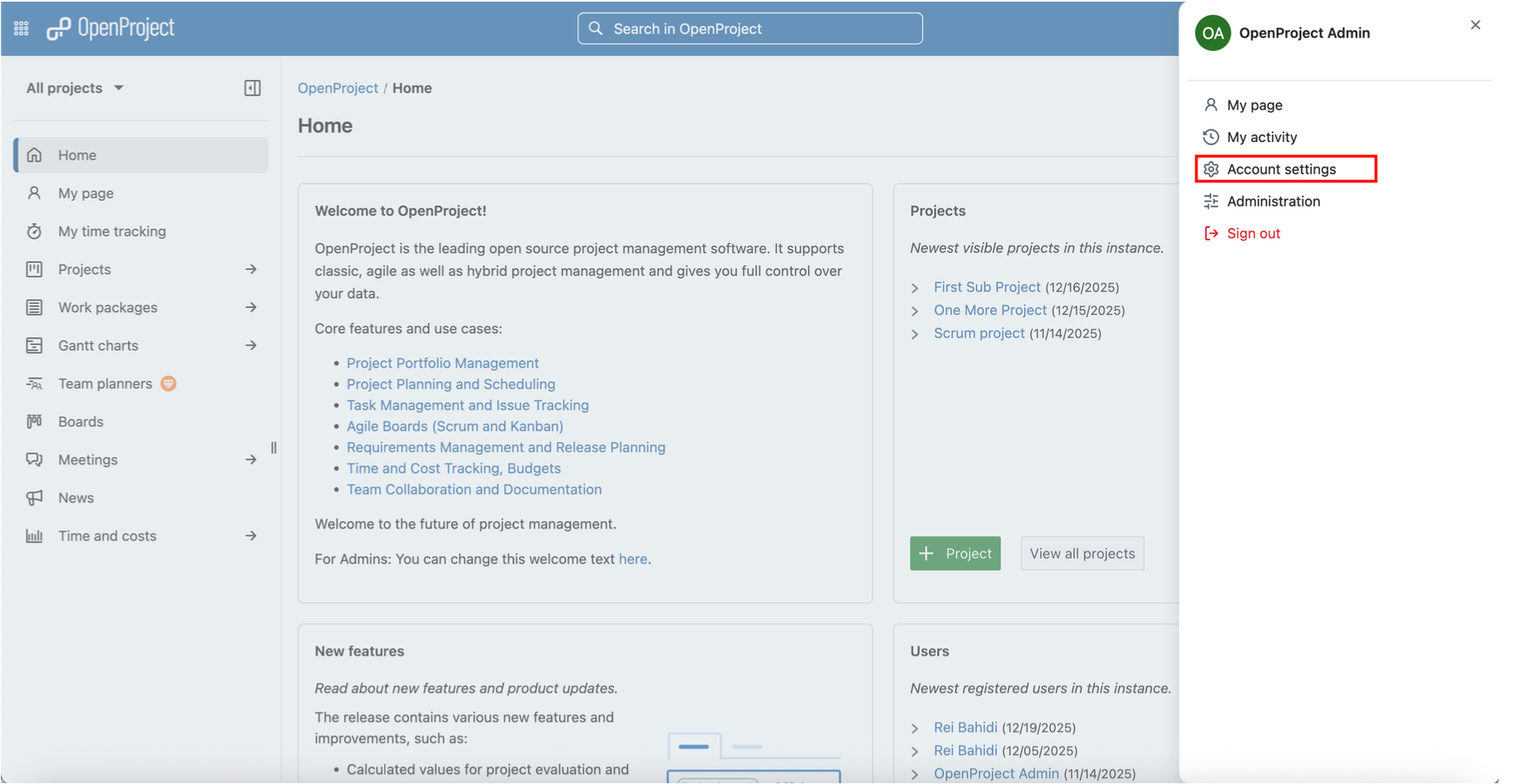Select Home in the sidebar
1527x784 pixels.
tap(141, 155)
